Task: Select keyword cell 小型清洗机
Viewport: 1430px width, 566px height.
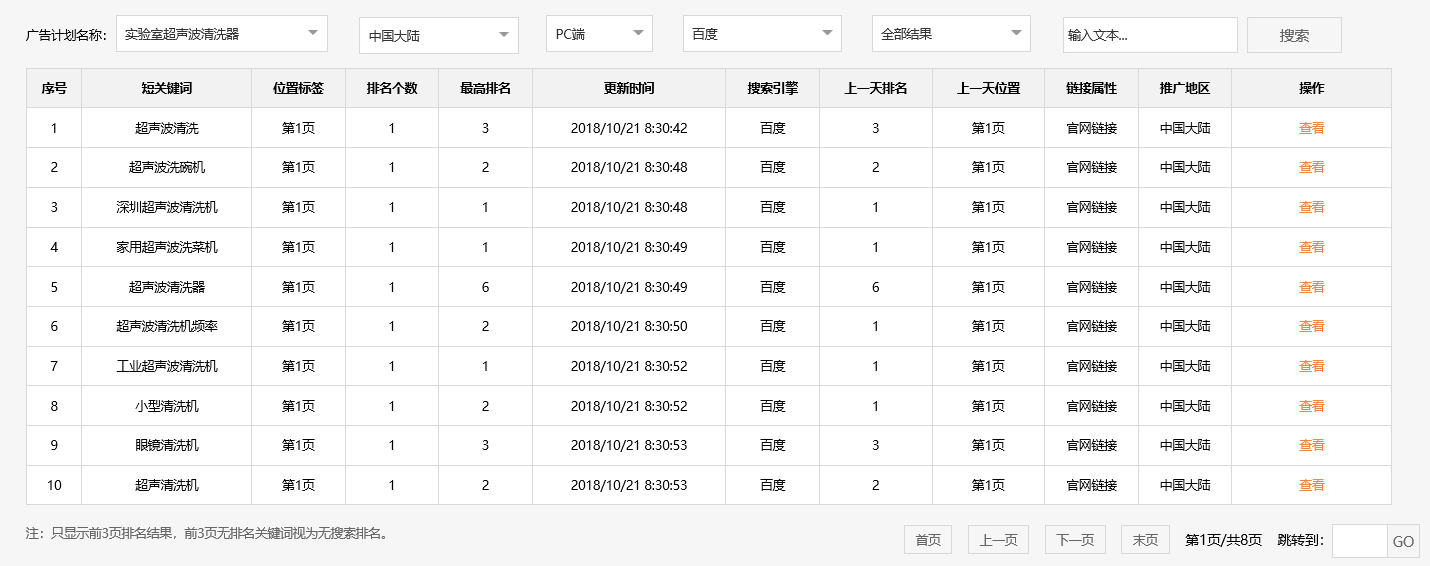Action: (166, 406)
